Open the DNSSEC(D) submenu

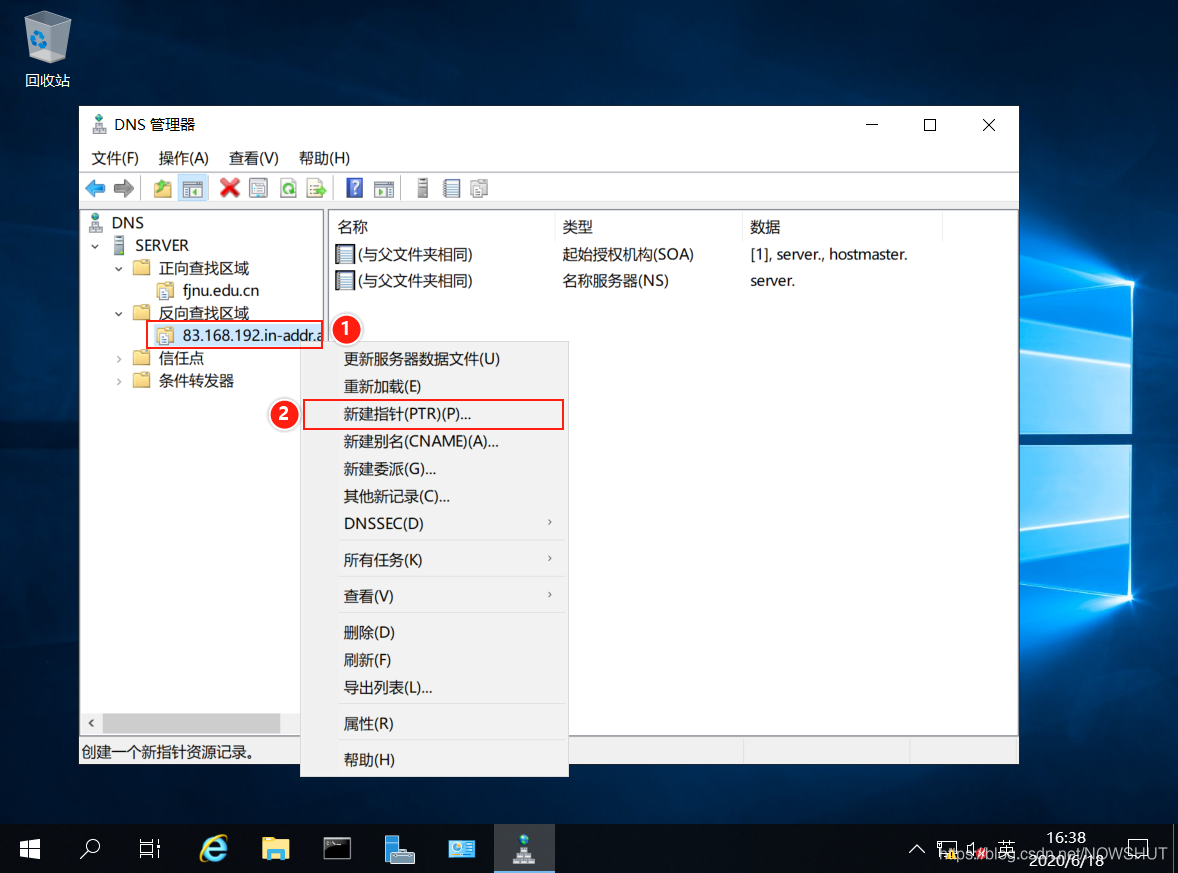[384, 524]
